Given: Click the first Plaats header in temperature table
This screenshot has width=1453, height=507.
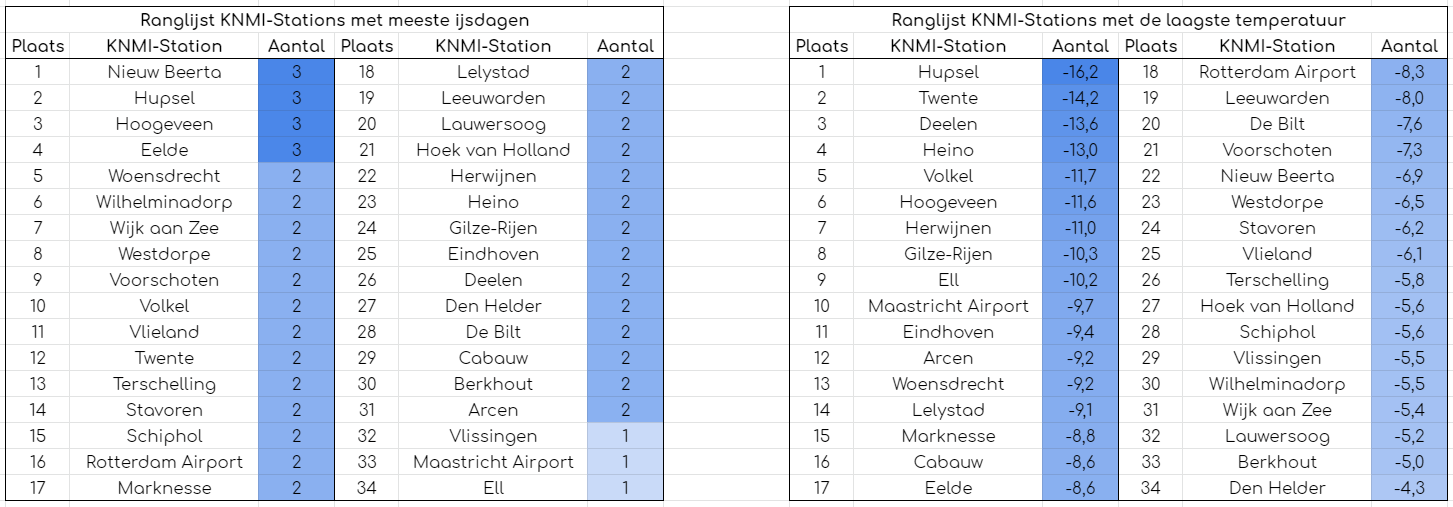Looking at the screenshot, I should pos(822,46).
